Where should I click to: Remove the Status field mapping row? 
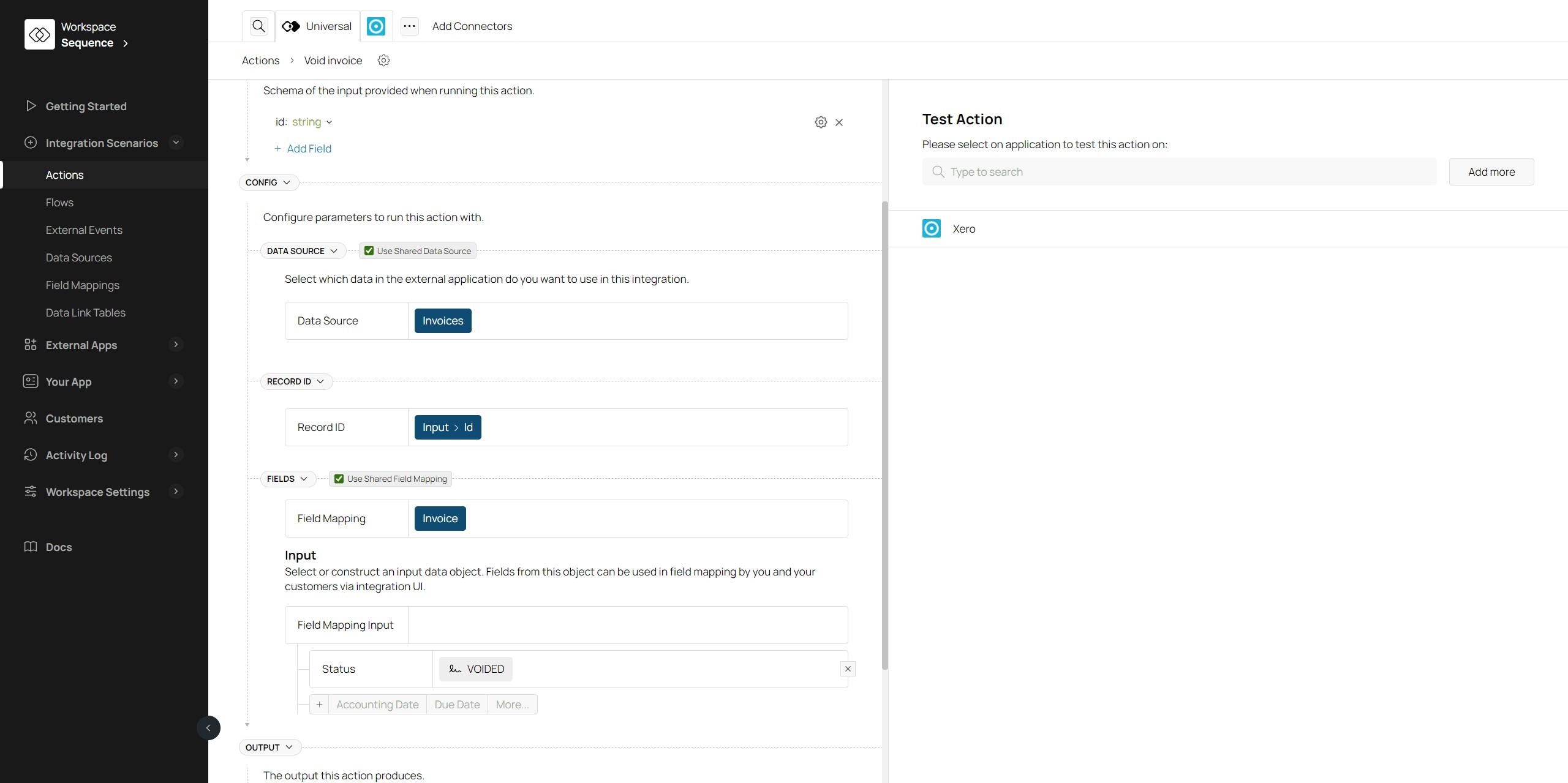[848, 669]
